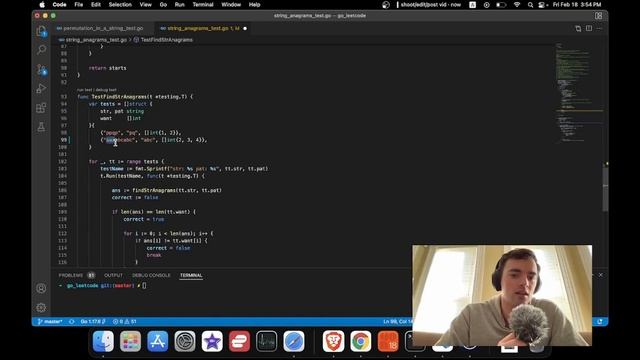The image size is (640, 360).
Task: Click the terminal prompt input area
Action: coord(144,286)
